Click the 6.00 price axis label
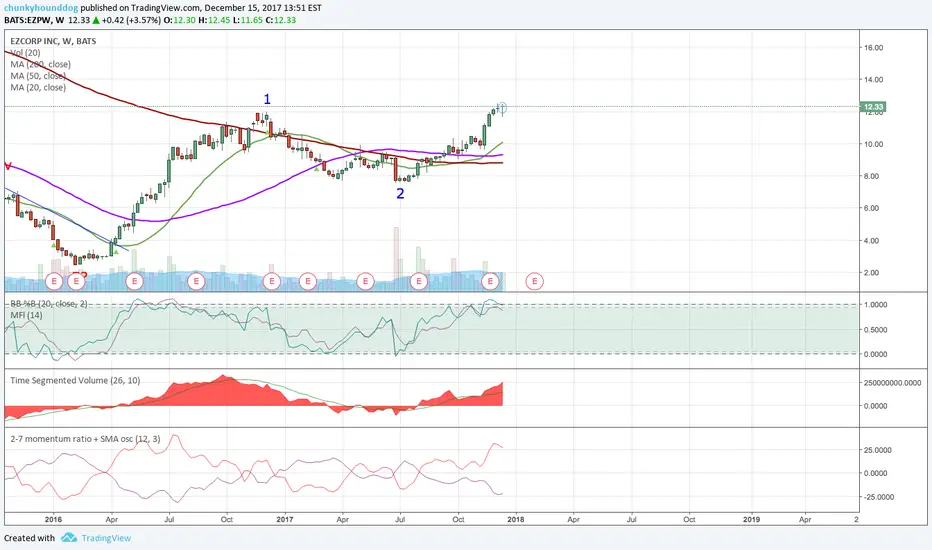Image resolution: width=932 pixels, height=550 pixels. click(873, 208)
